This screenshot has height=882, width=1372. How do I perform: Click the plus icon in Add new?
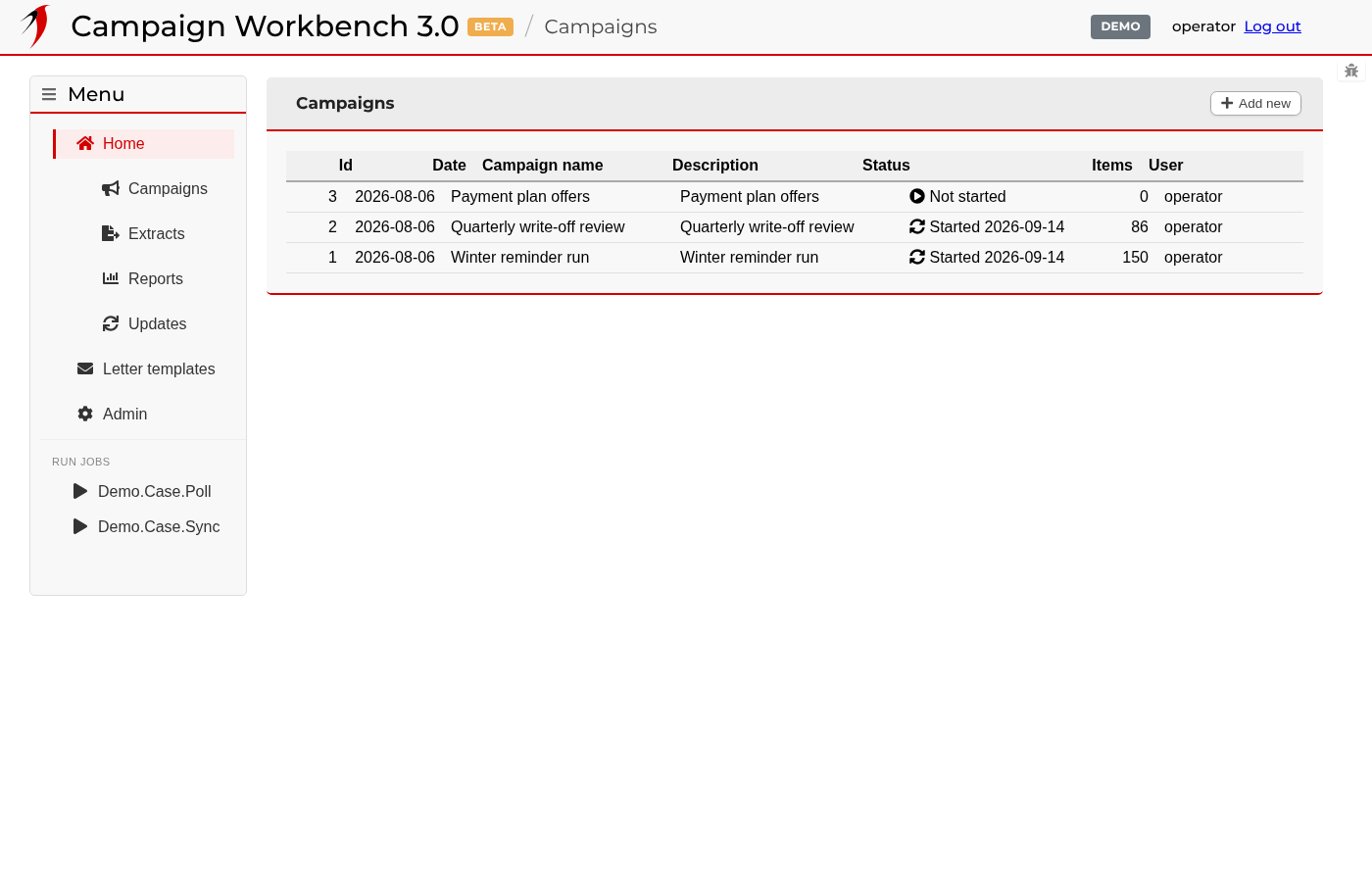[x=1227, y=103]
